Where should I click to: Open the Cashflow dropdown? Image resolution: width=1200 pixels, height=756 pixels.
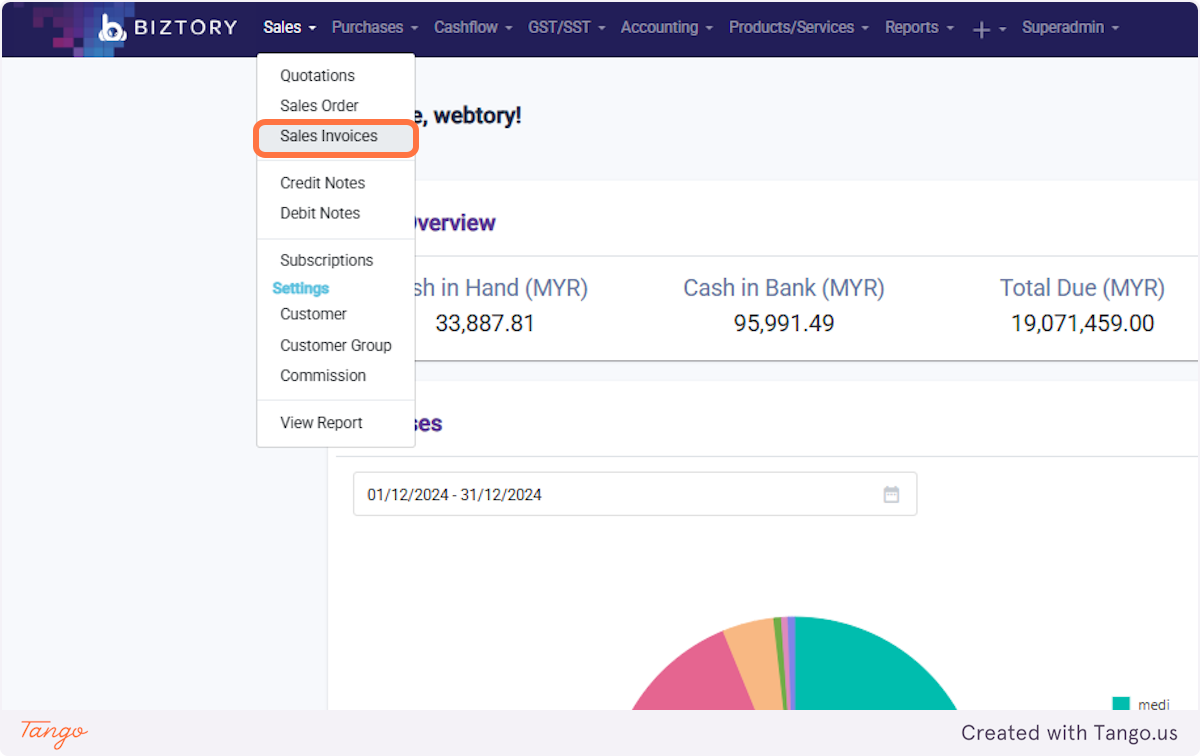click(x=473, y=27)
